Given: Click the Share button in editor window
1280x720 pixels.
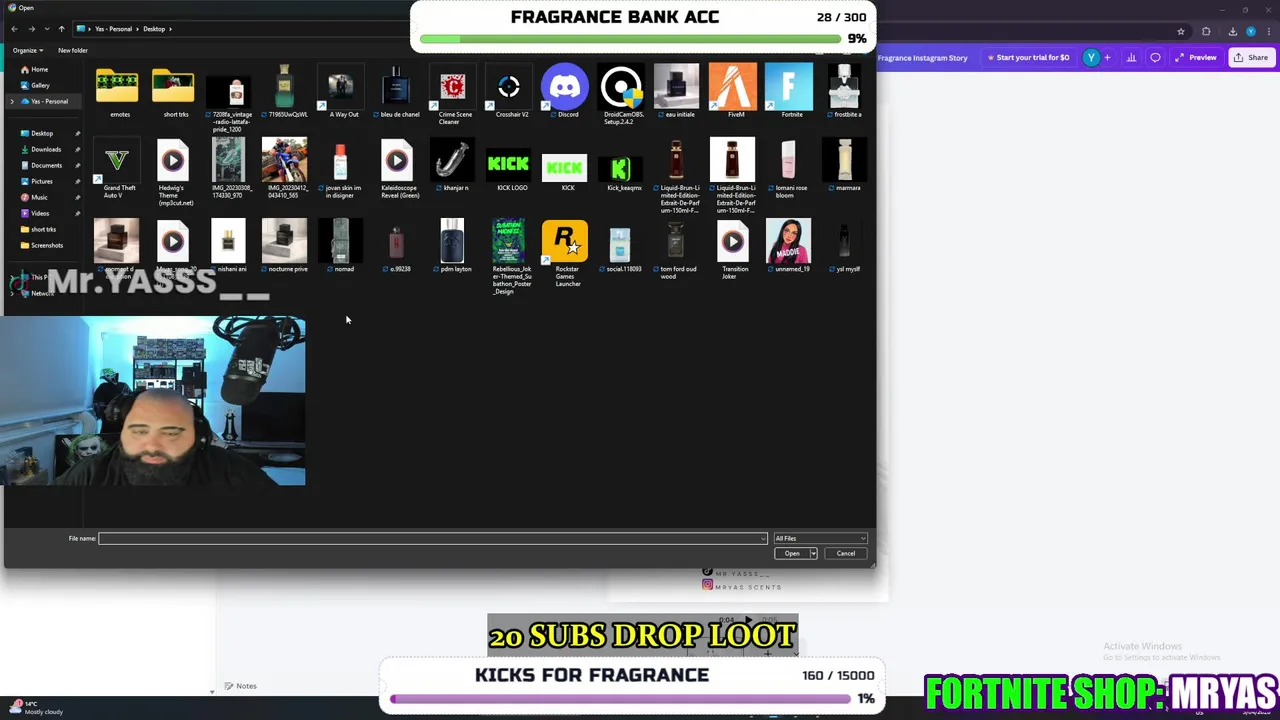Looking at the screenshot, I should click(1251, 58).
